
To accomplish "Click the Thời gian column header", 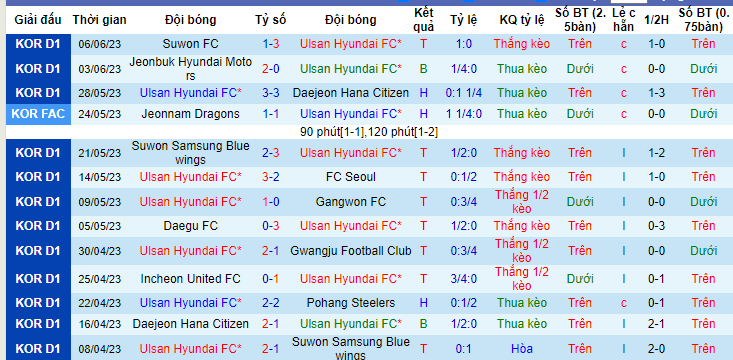I will 100,20.
